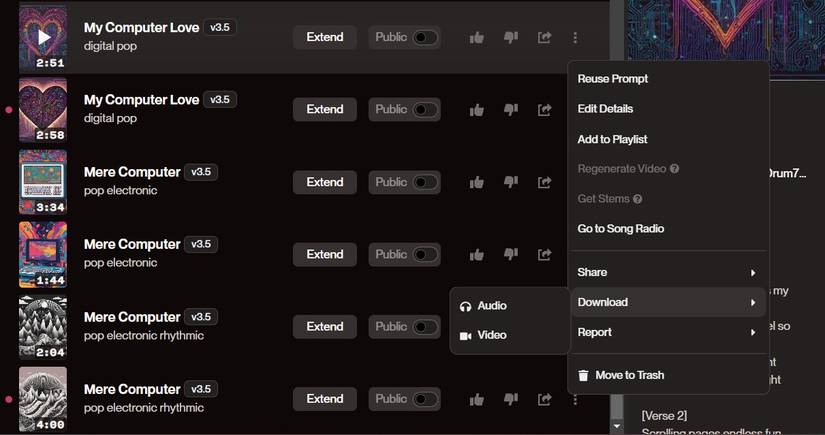Like the 2:51 My Computer Love song
This screenshot has width=825, height=435.
pyautogui.click(x=477, y=37)
